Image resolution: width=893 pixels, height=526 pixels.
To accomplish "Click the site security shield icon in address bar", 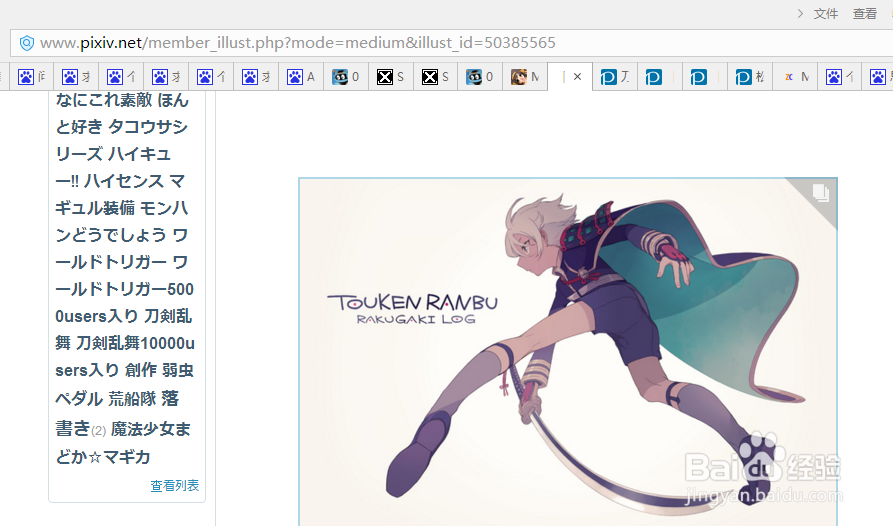I will point(26,43).
